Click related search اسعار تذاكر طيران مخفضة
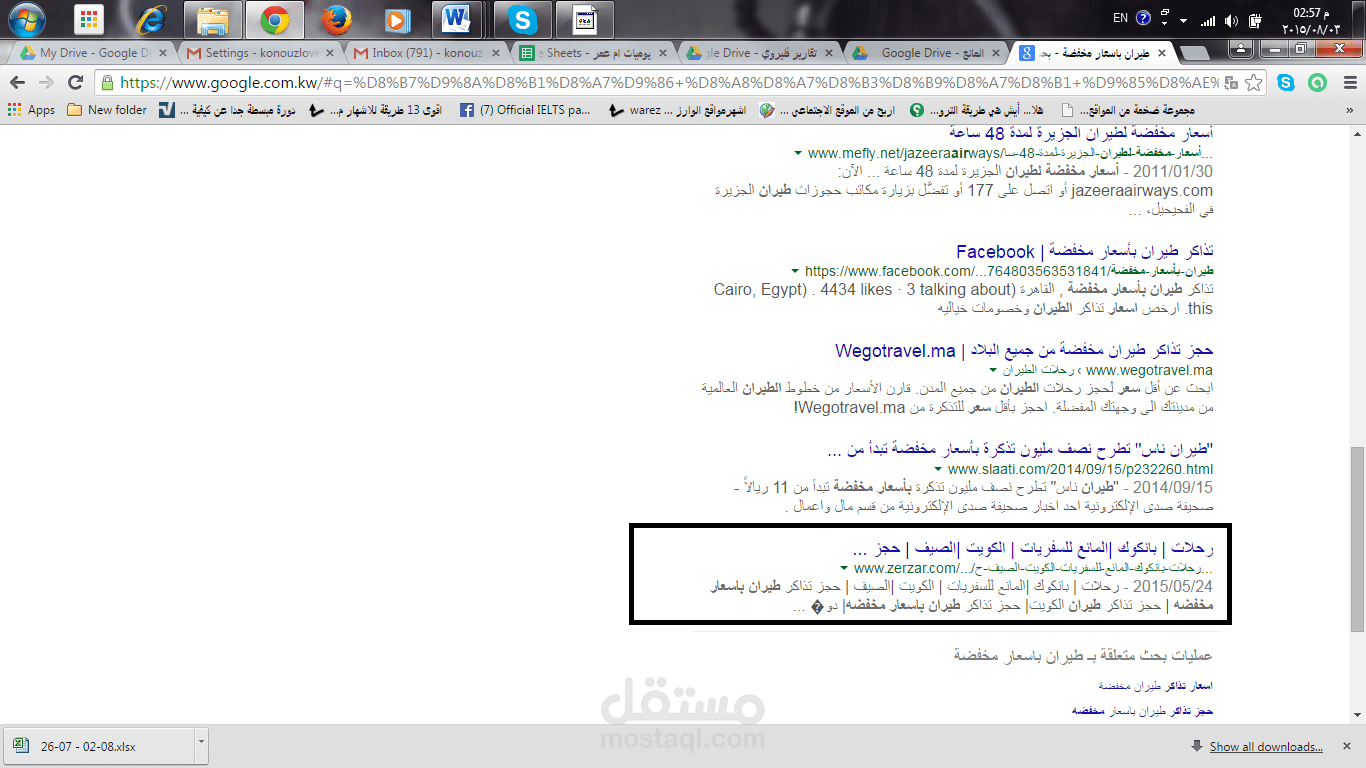 1155,686
